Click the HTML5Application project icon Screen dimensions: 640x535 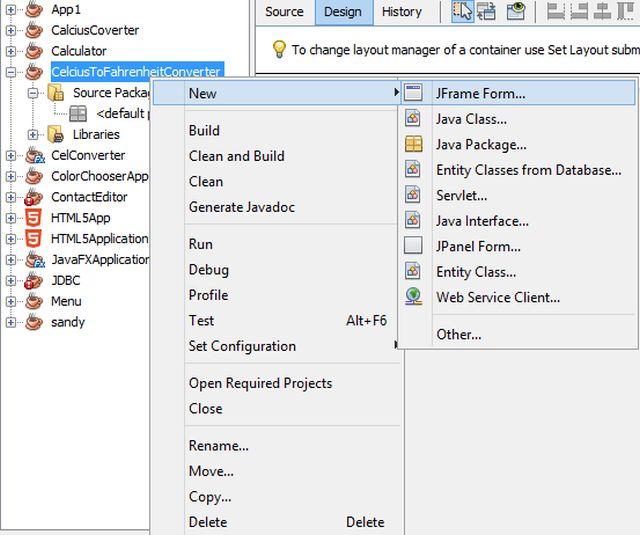(33, 238)
